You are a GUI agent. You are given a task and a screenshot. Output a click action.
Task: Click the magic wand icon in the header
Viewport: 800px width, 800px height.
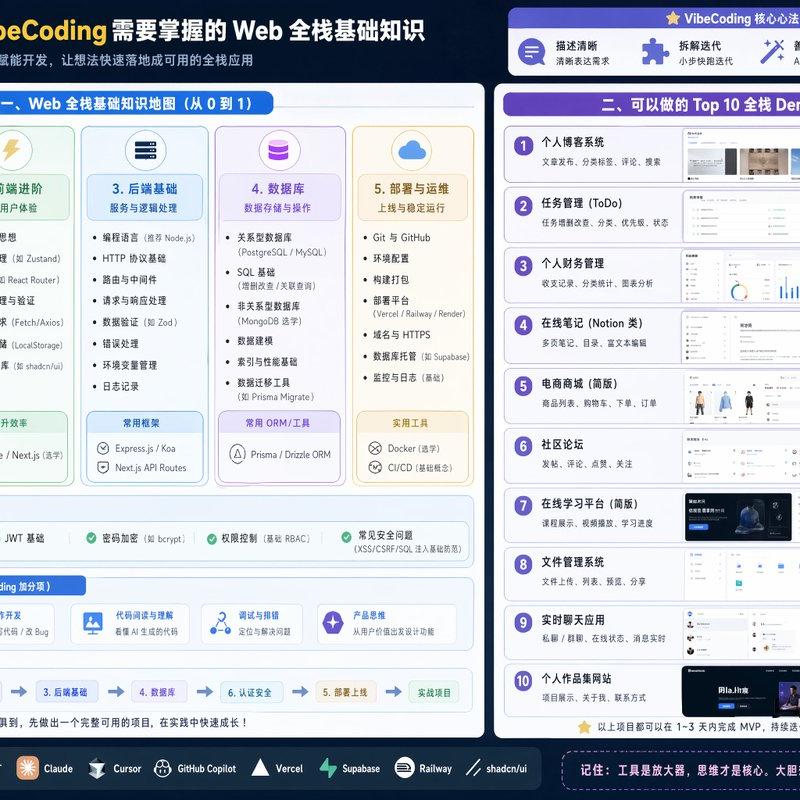click(772, 52)
